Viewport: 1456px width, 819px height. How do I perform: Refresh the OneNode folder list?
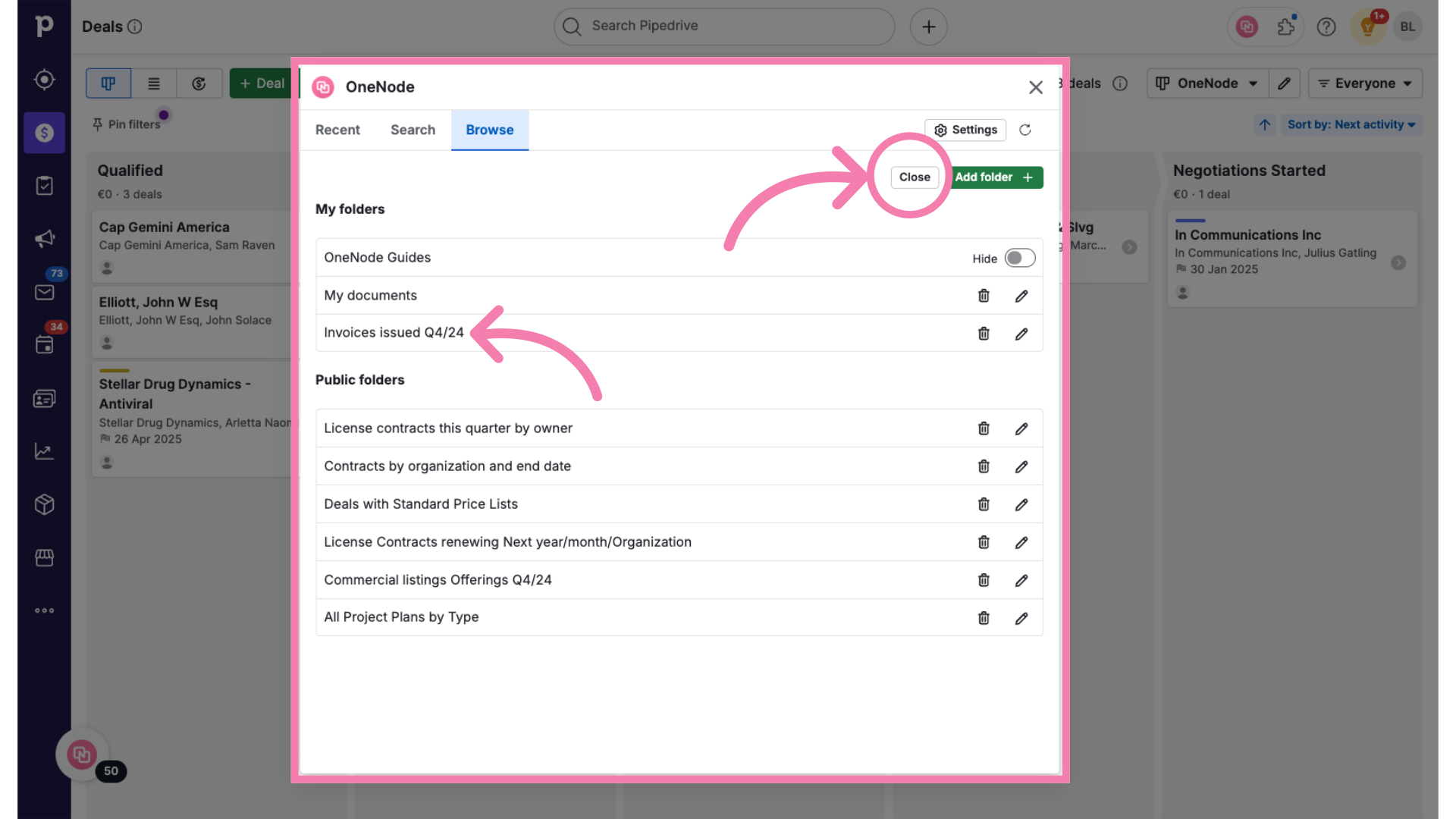[x=1025, y=130]
